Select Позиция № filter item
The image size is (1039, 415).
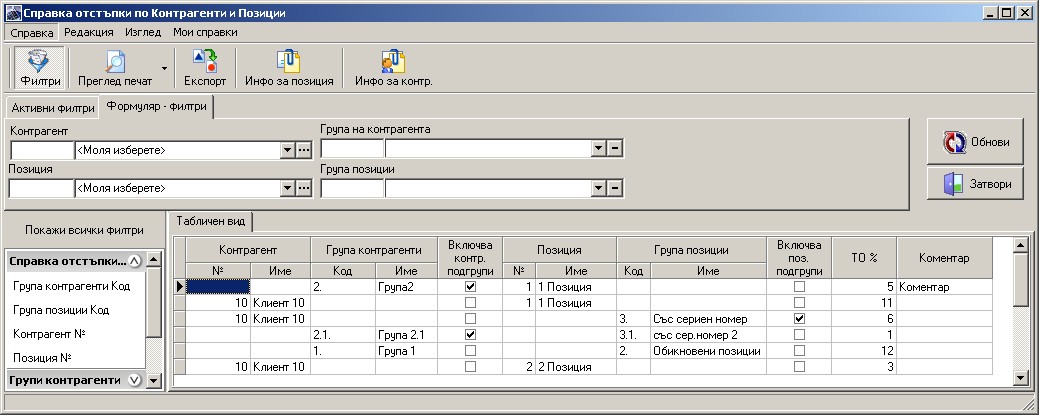[x=42, y=358]
